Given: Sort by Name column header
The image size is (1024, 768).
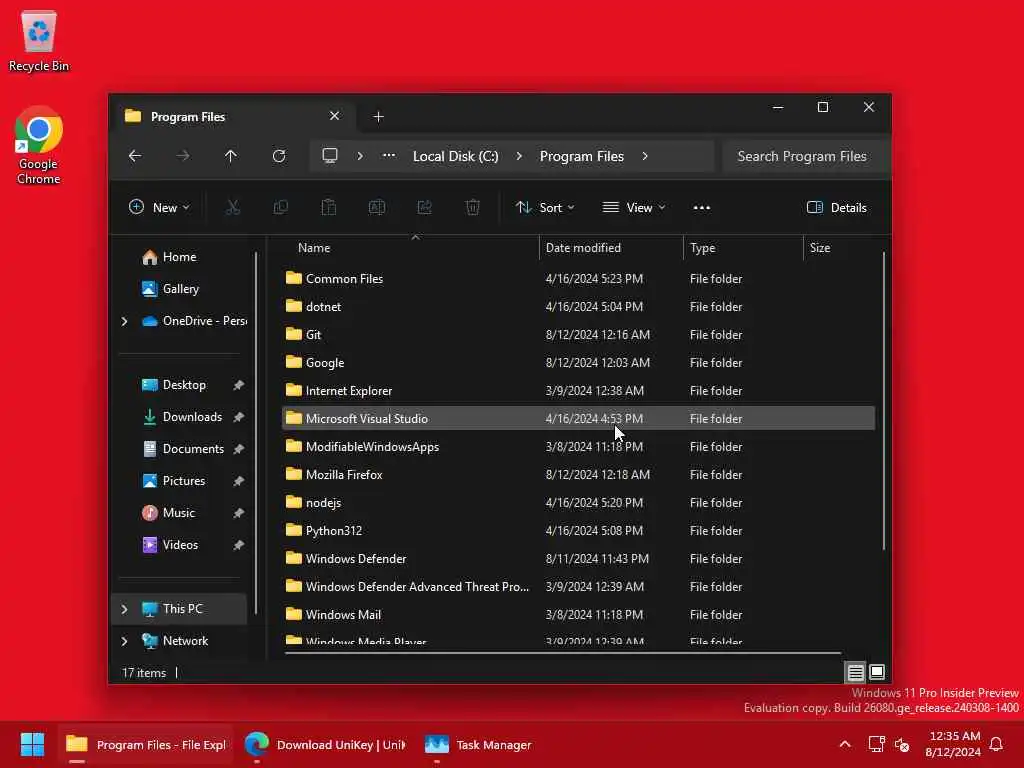Looking at the screenshot, I should 313,248.
